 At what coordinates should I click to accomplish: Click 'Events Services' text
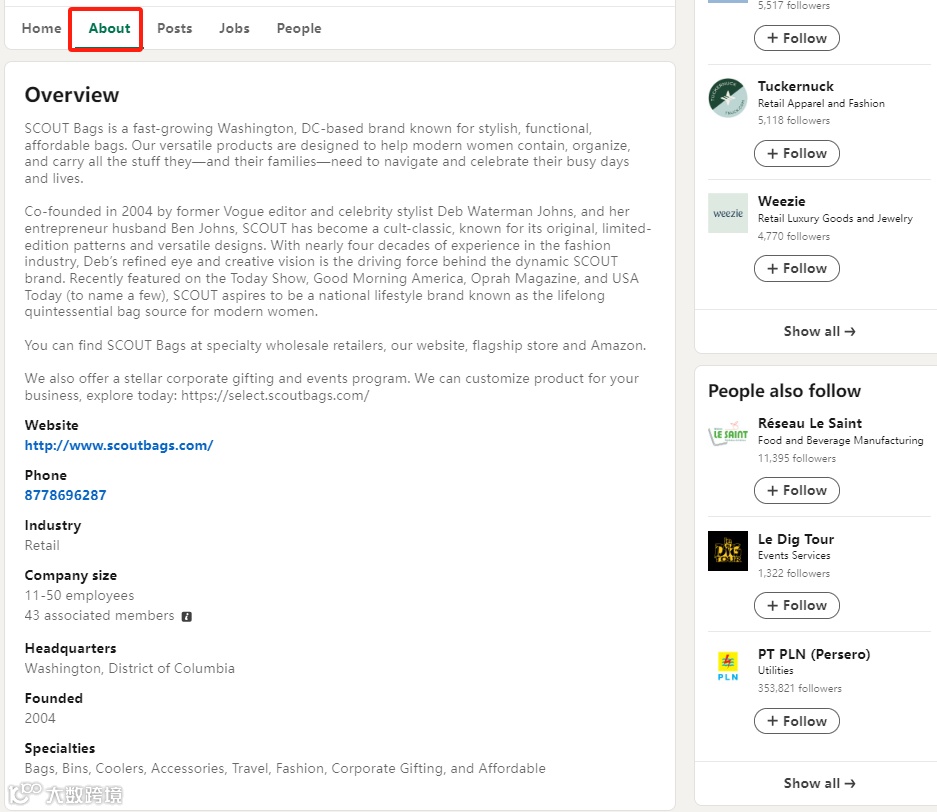(794, 556)
